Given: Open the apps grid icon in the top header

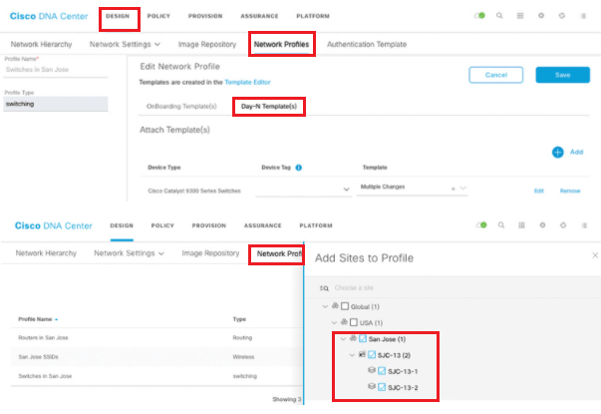Looking at the screenshot, I should point(520,16).
